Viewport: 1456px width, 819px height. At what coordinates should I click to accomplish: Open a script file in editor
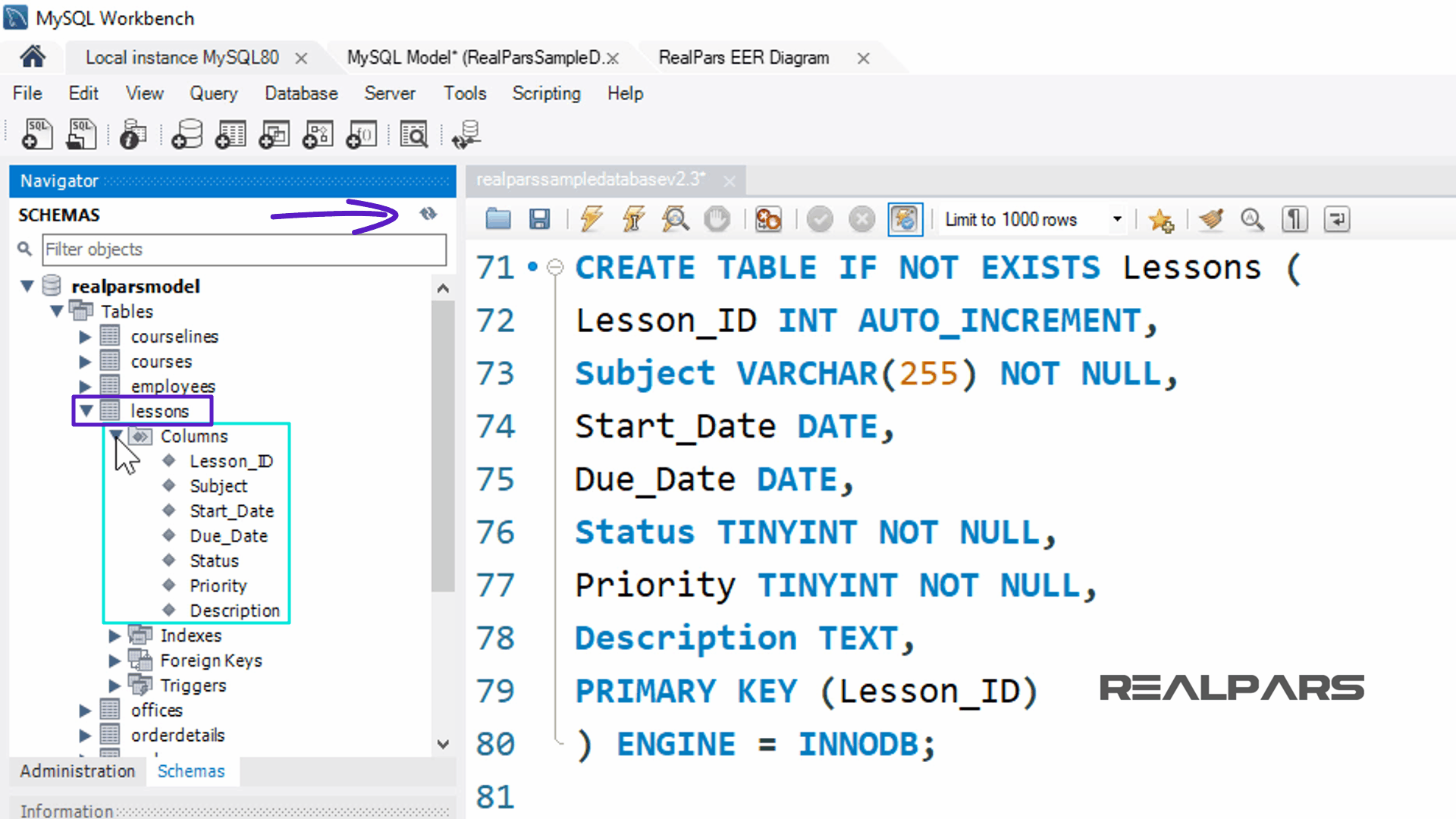click(x=498, y=220)
